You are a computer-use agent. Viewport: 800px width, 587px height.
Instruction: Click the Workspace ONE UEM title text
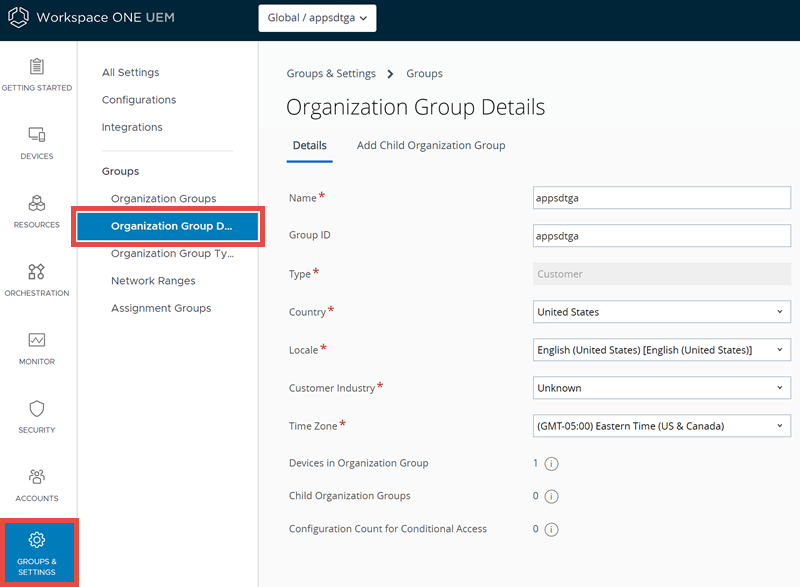[x=106, y=17]
